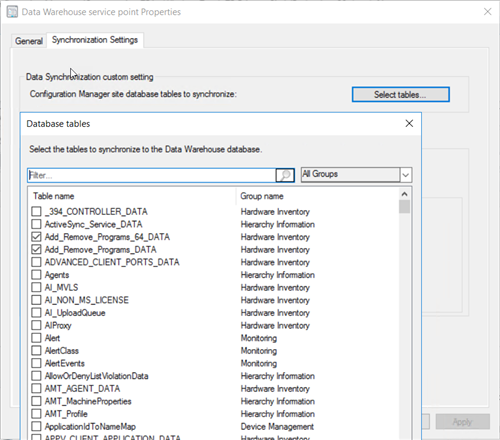Click Device Management group cell

[x=277, y=427]
